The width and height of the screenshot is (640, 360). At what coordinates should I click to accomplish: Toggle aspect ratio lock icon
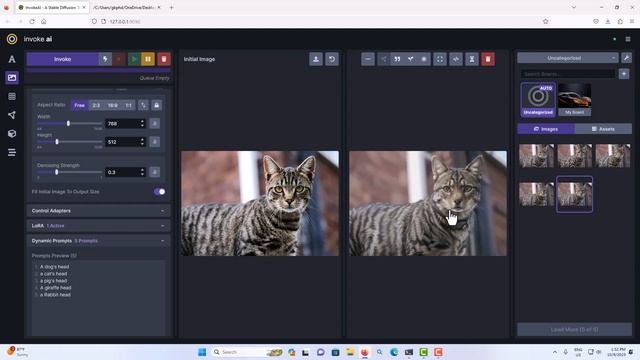(x=156, y=105)
